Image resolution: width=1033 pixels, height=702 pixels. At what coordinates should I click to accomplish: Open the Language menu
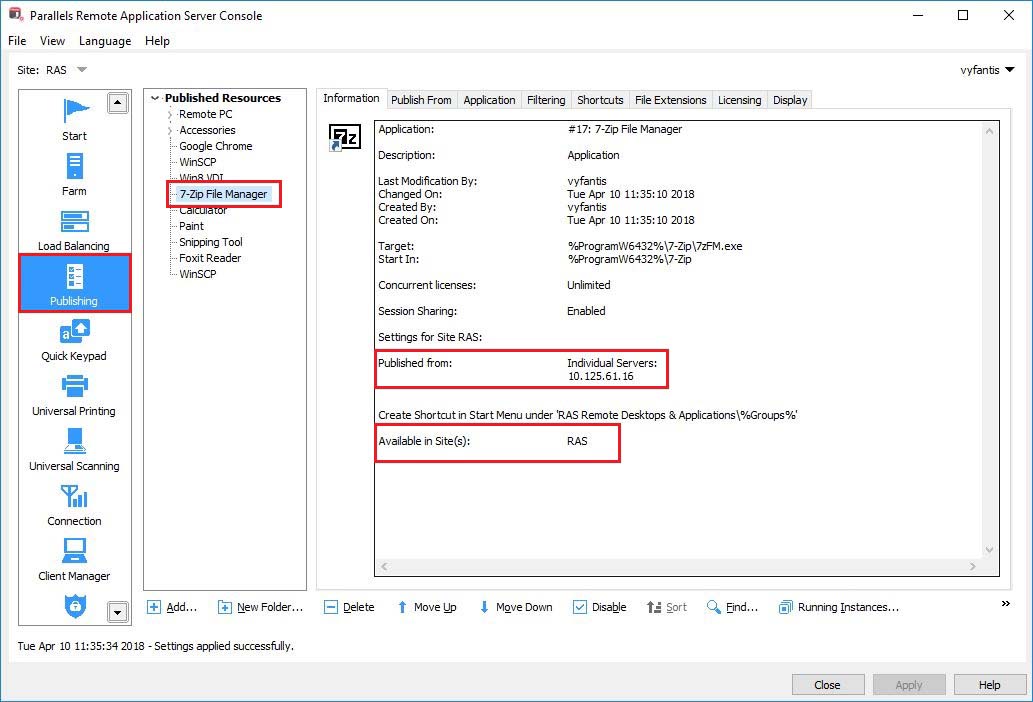click(105, 41)
